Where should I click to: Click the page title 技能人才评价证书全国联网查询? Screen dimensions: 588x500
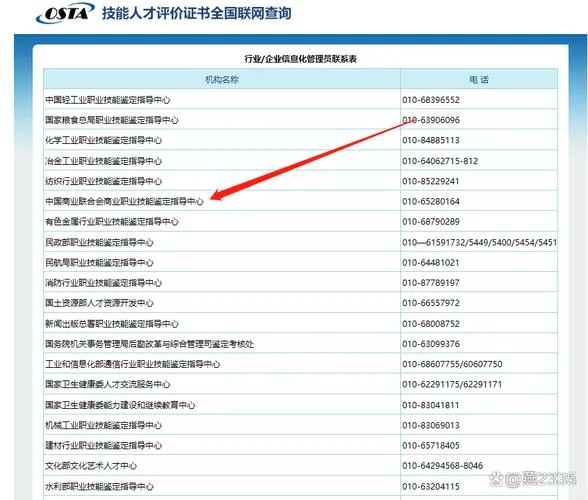196,13
